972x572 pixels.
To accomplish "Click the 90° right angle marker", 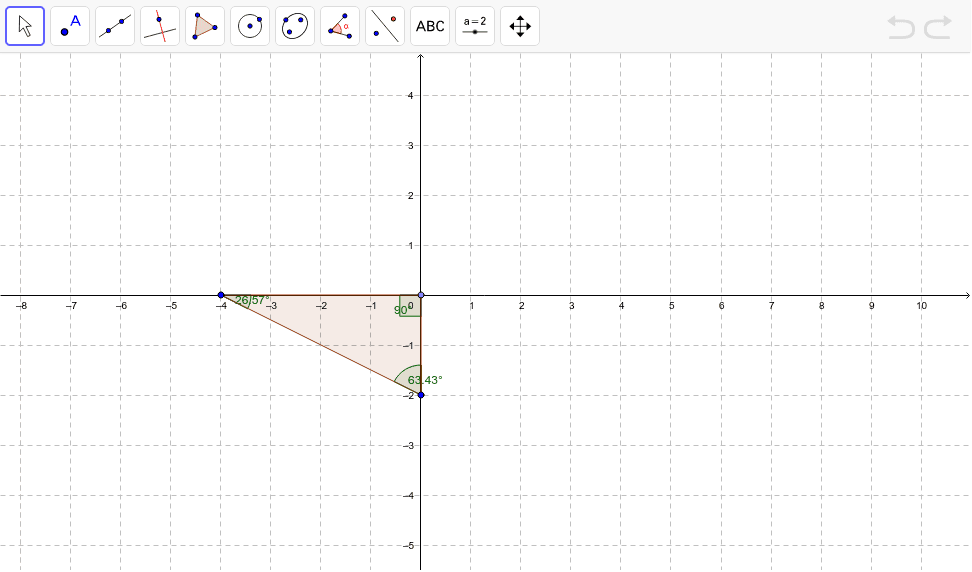I will click(x=410, y=306).
